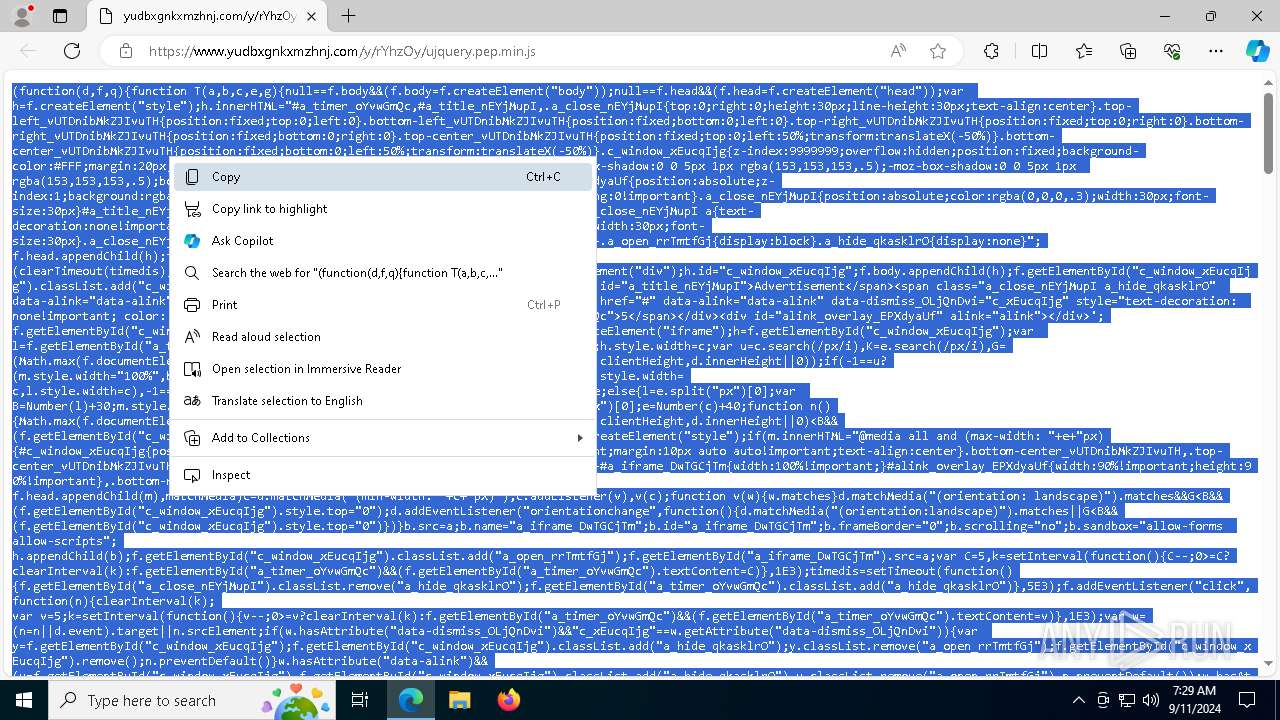Choose Copy from context menu

click(384, 177)
